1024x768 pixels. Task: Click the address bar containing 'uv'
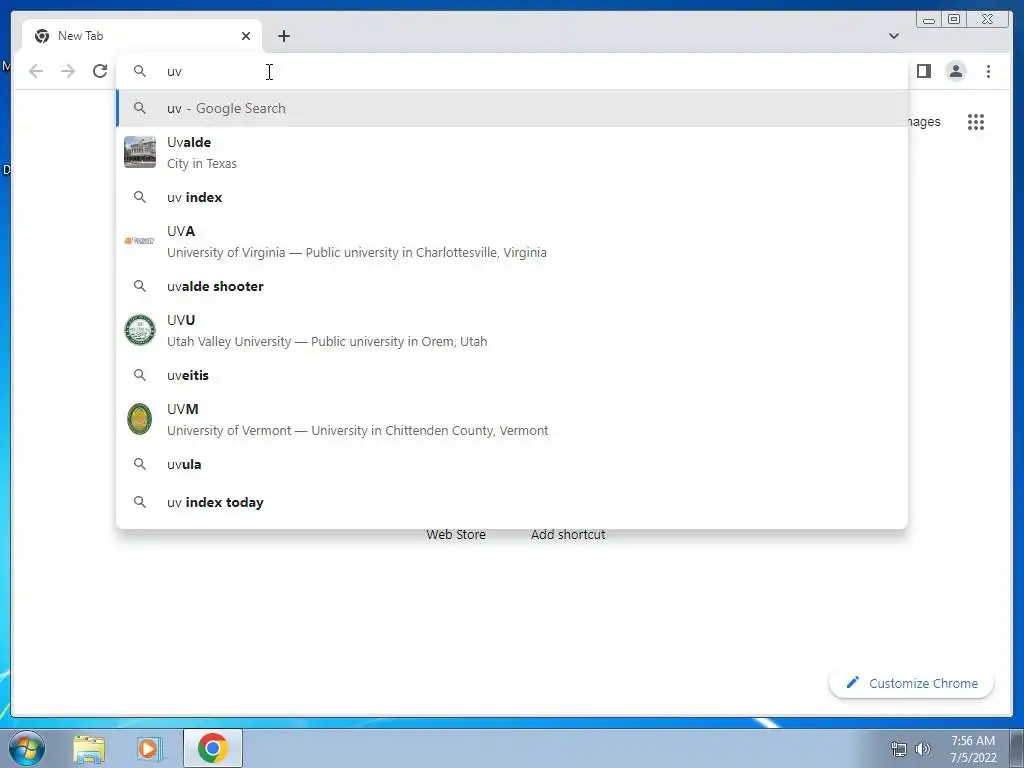point(511,71)
